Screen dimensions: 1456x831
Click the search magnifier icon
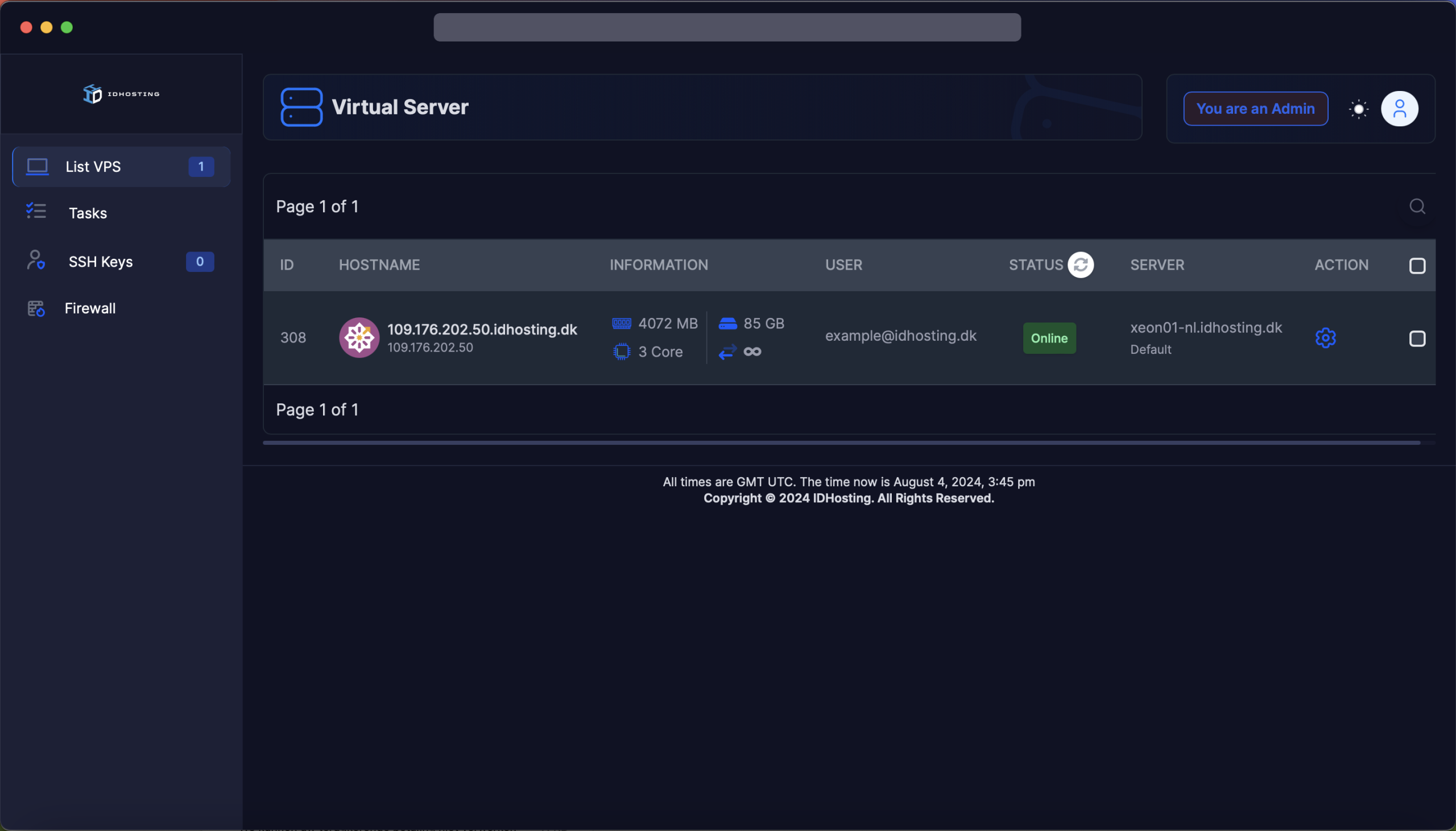point(1417,206)
